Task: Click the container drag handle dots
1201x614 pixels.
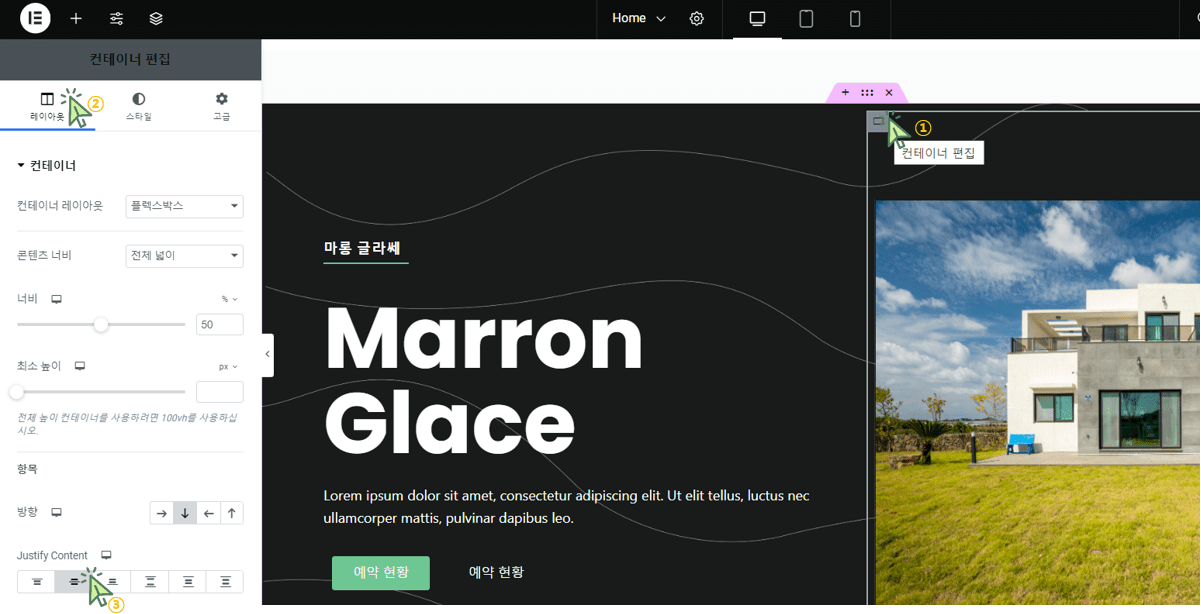Action: pos(867,93)
